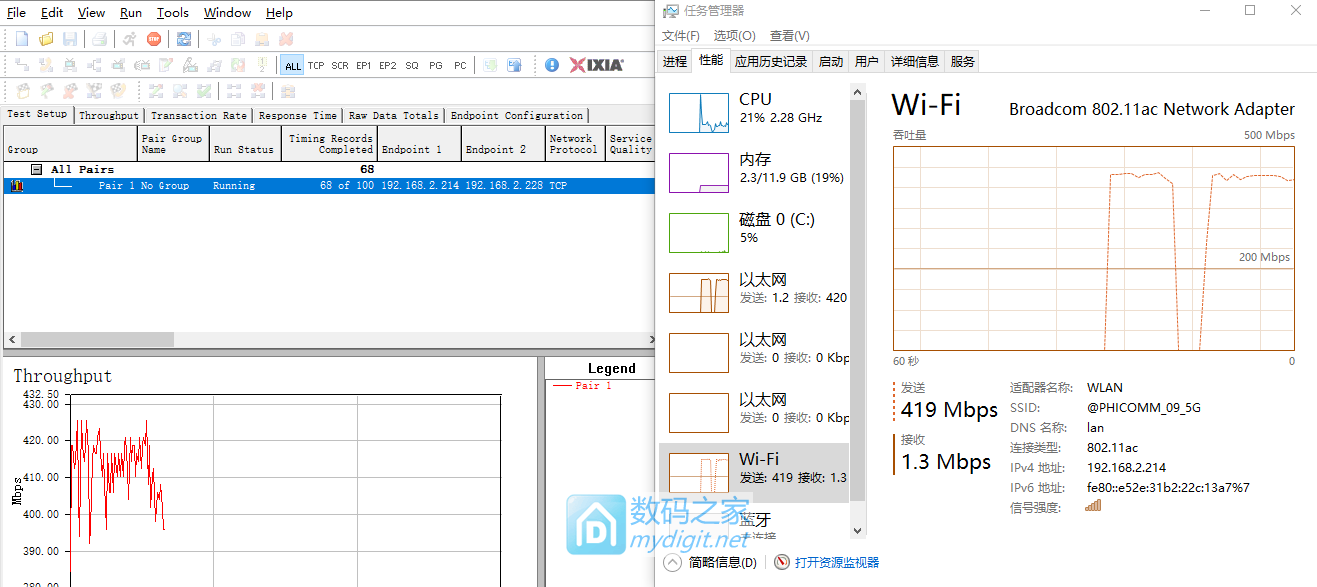Select 内存 memory in performance sidebar

coord(754,172)
